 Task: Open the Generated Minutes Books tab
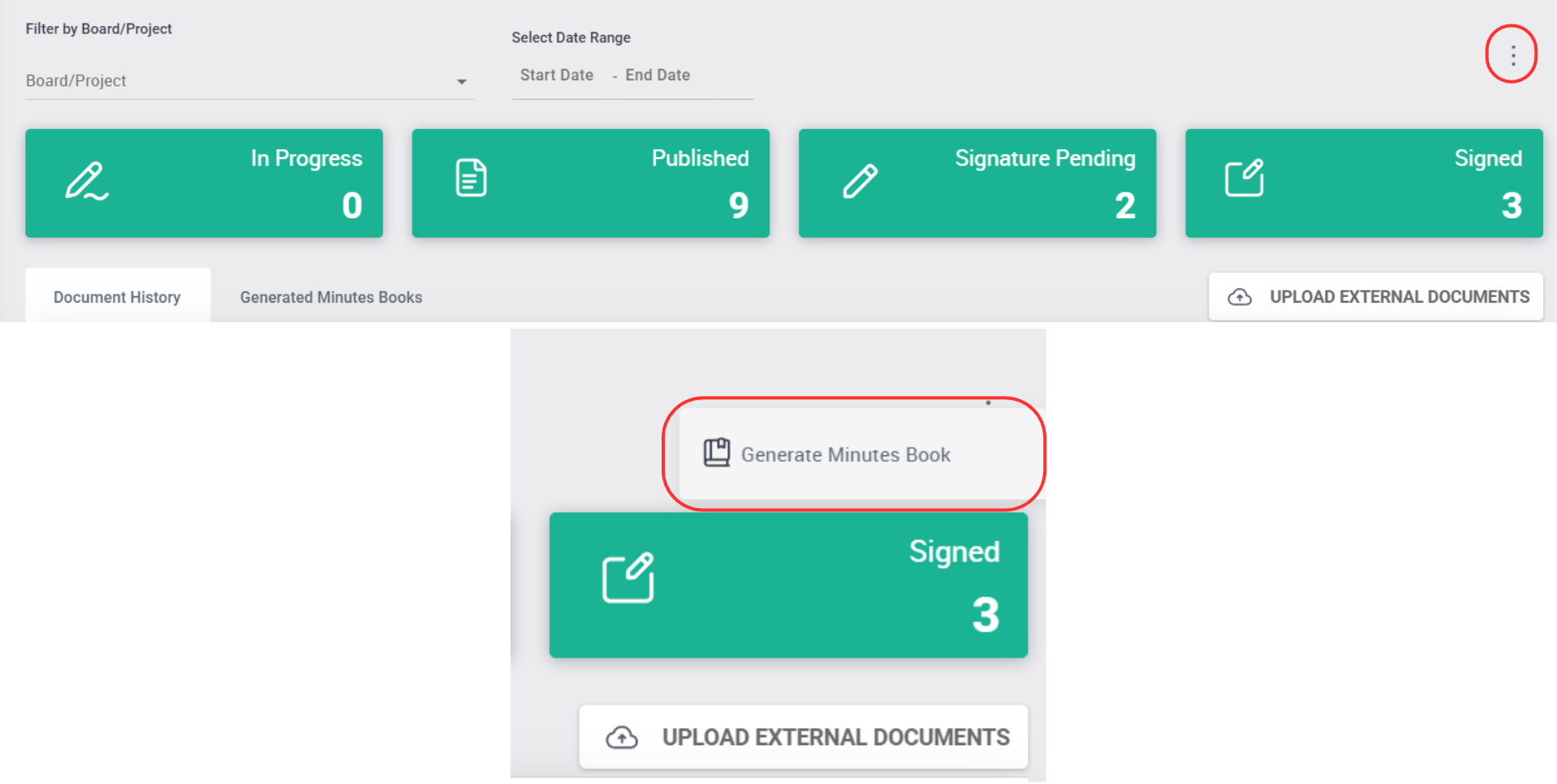coord(330,297)
